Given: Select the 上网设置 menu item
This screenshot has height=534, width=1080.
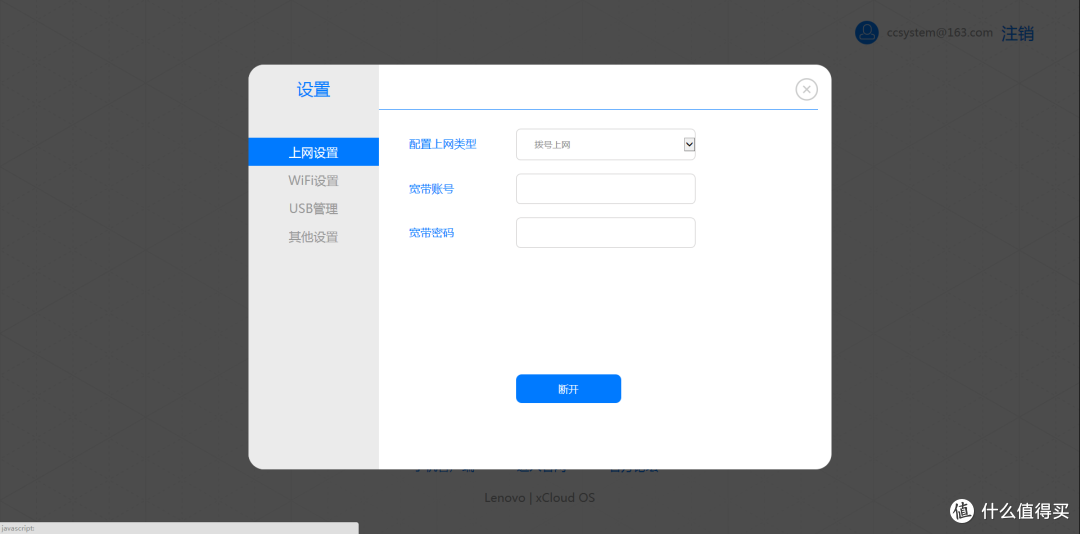Looking at the screenshot, I should click(313, 152).
